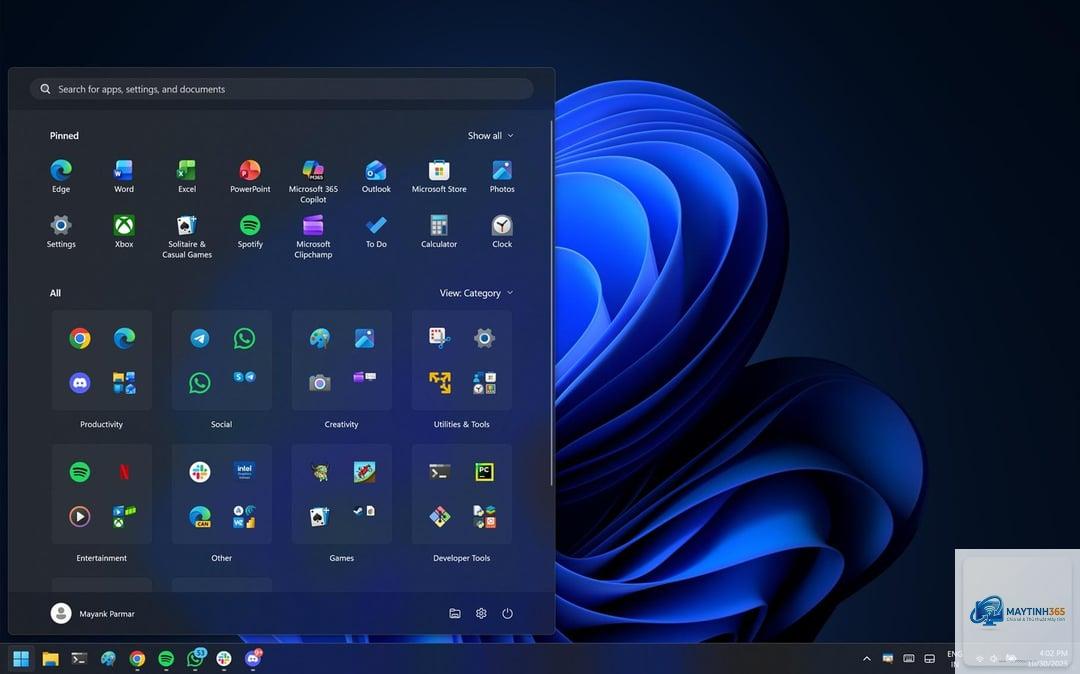This screenshot has height=674, width=1080.
Task: Open Hill Climb game in Games category
Action: [364, 472]
